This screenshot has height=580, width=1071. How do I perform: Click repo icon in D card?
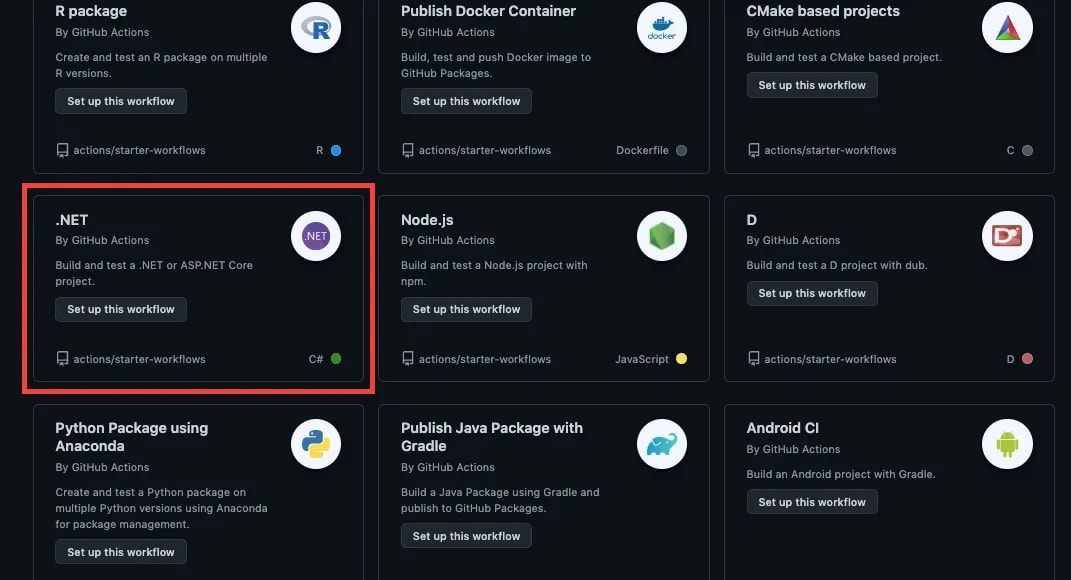pos(753,359)
